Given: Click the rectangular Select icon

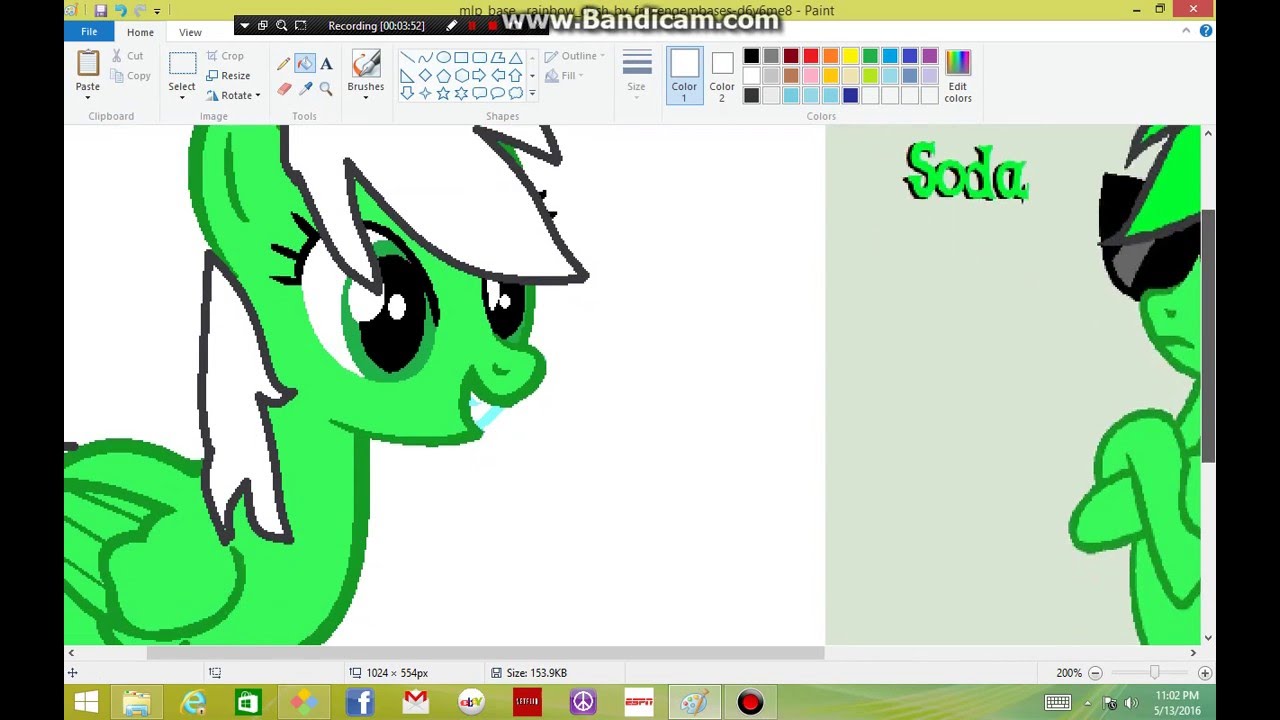Looking at the screenshot, I should pos(182,63).
